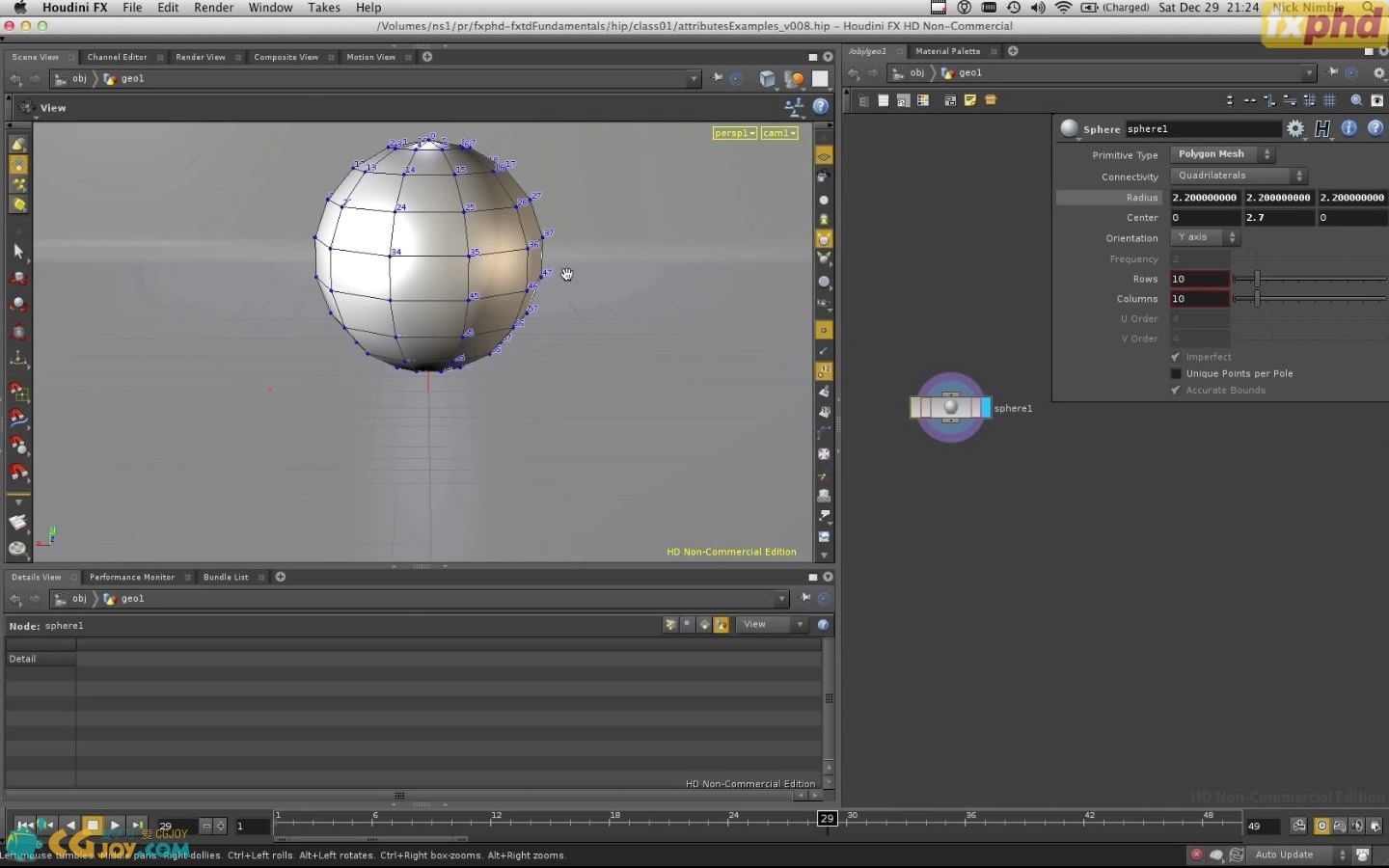Adjust the Rows slider handle
This screenshot has width=1389, height=868.
(1257, 279)
